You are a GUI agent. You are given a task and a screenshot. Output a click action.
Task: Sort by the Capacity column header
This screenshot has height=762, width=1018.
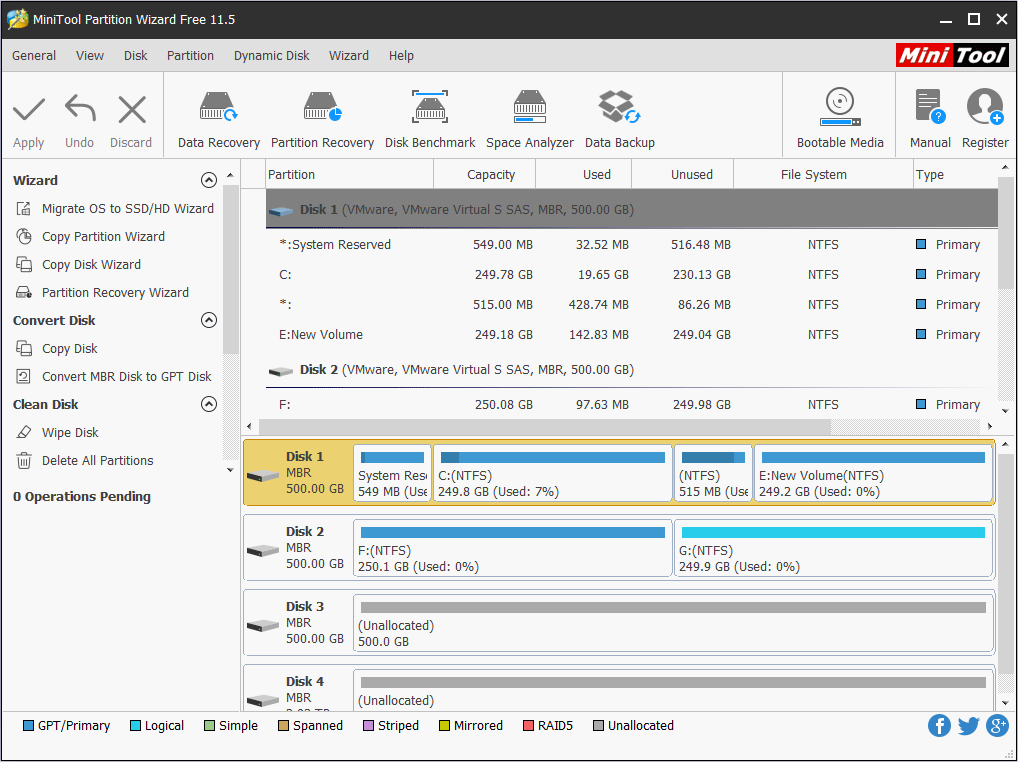pyautogui.click(x=485, y=175)
